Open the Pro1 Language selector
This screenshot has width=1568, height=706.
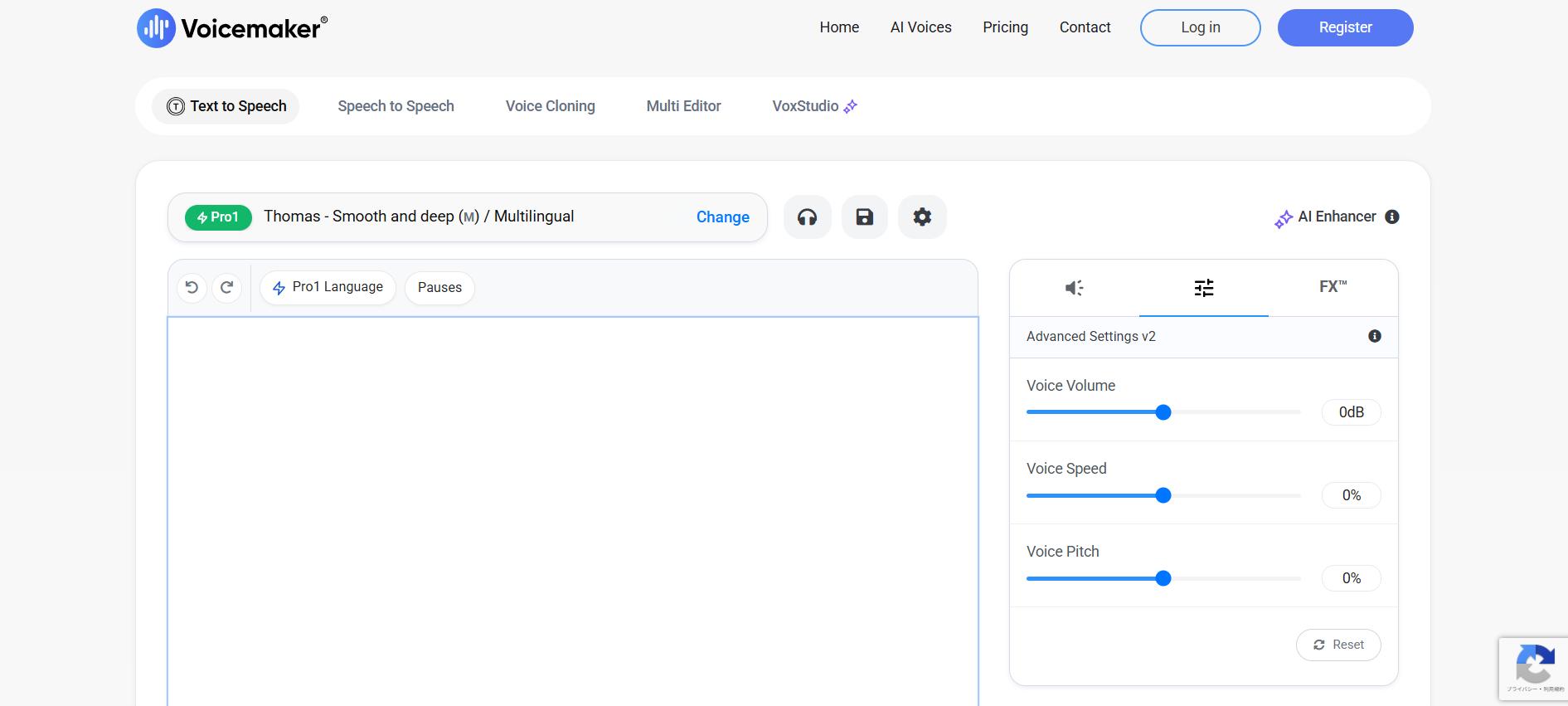(328, 287)
